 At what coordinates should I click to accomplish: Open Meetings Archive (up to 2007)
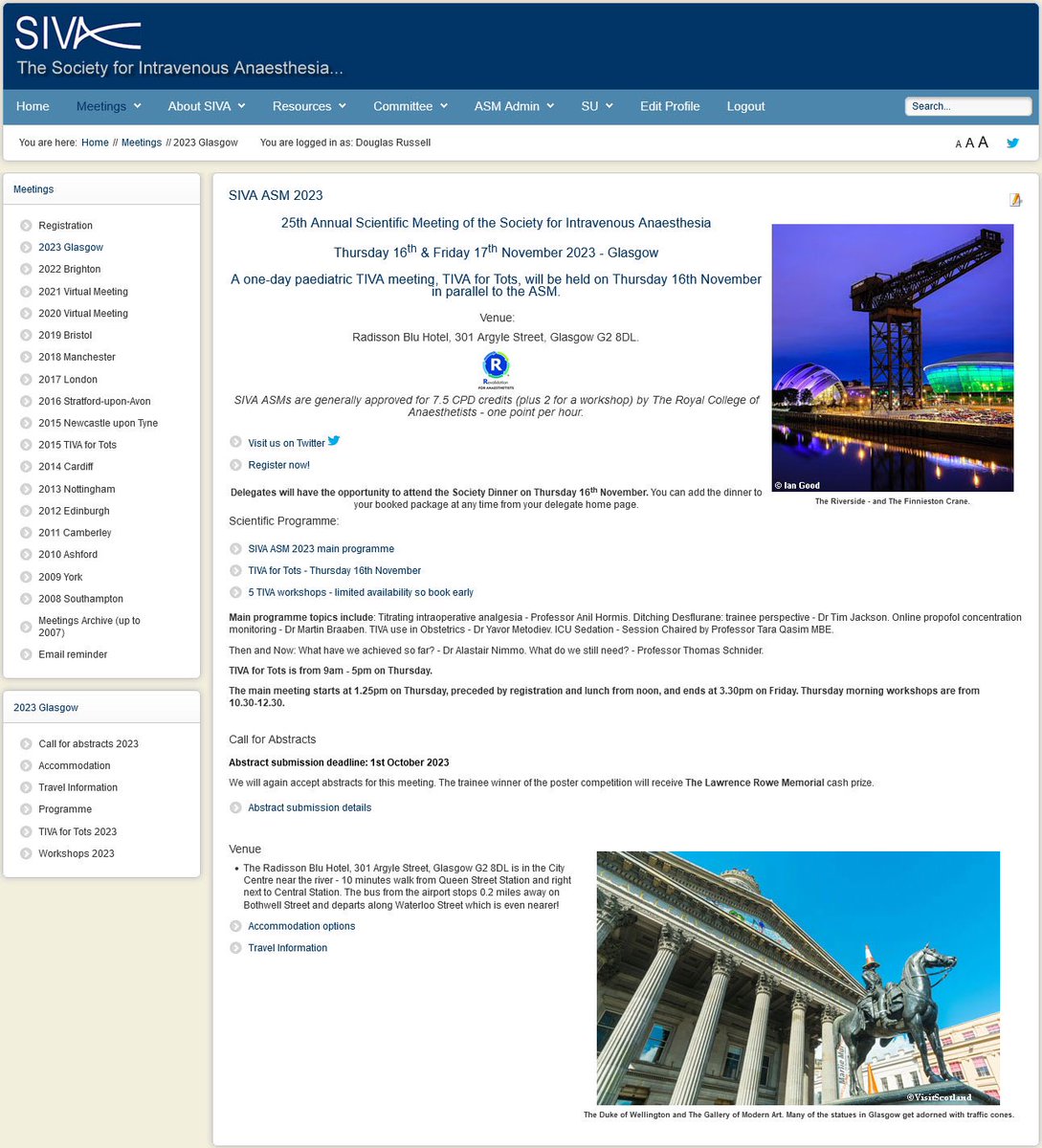pos(89,627)
